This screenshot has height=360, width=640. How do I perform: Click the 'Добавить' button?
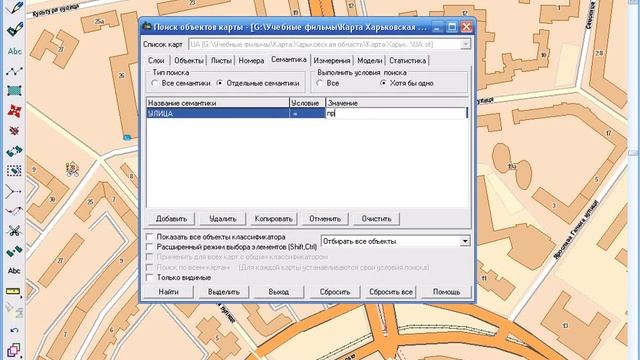coord(171,219)
